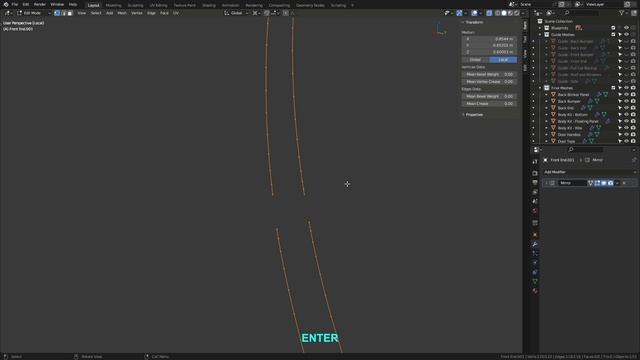Hide Door Handles in viewport
The image size is (640, 360).
tap(627, 134)
